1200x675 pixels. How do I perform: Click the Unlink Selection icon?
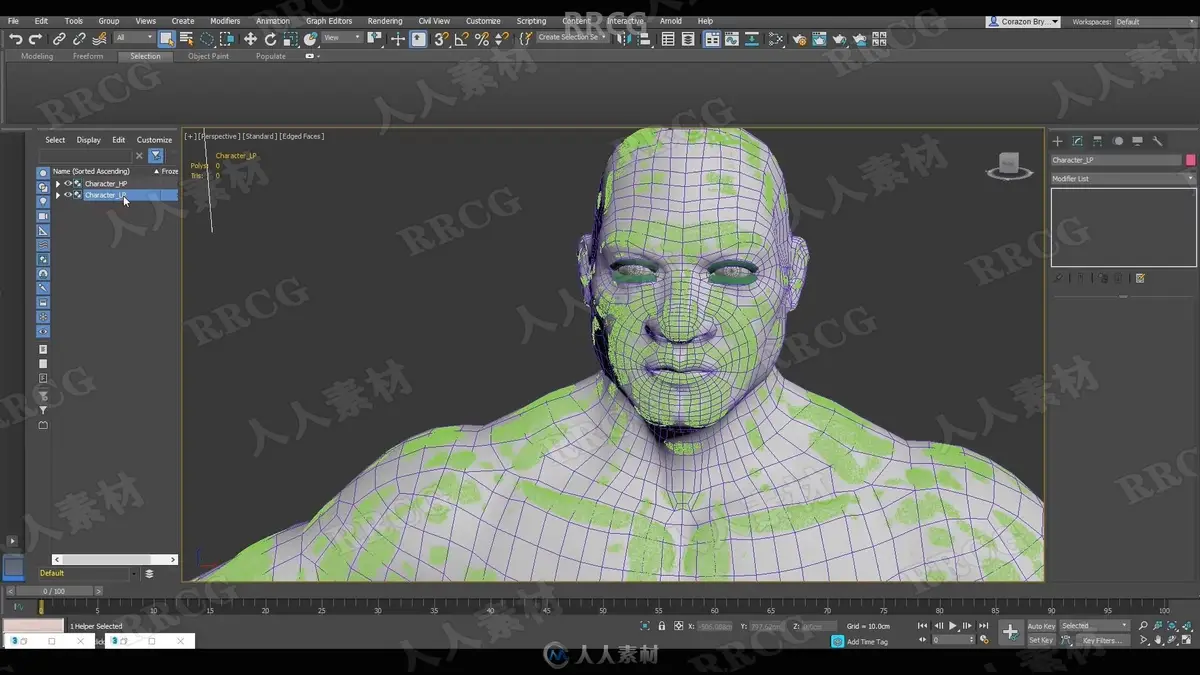pos(79,39)
